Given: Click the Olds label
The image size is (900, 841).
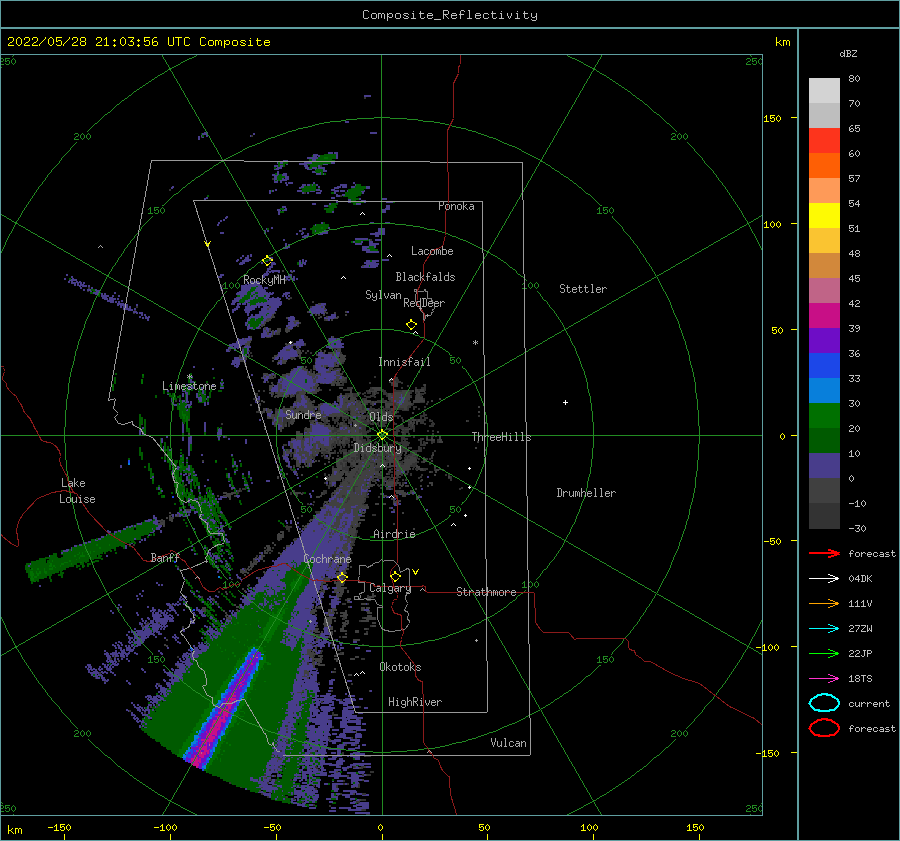Looking at the screenshot, I should 381,417.
